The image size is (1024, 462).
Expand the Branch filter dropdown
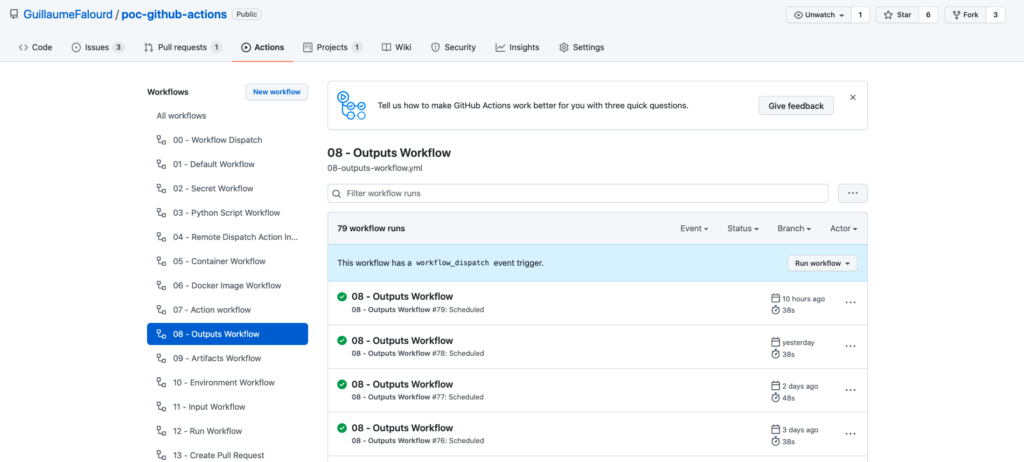tap(794, 229)
